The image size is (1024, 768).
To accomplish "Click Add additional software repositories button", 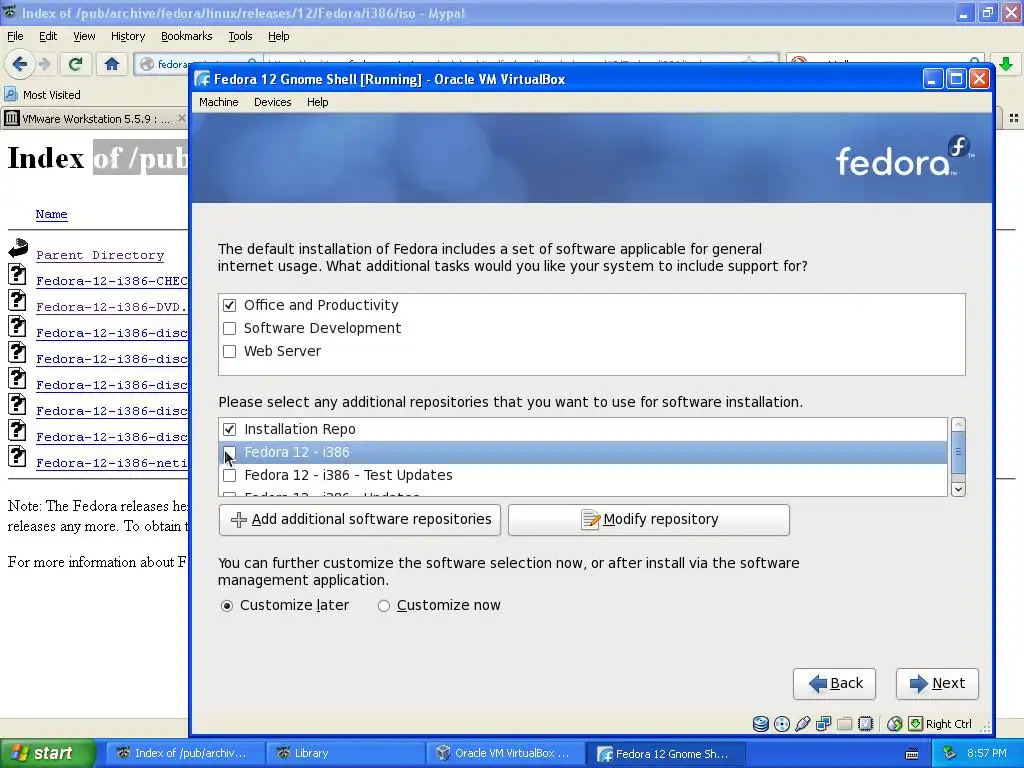I will [x=360, y=520].
